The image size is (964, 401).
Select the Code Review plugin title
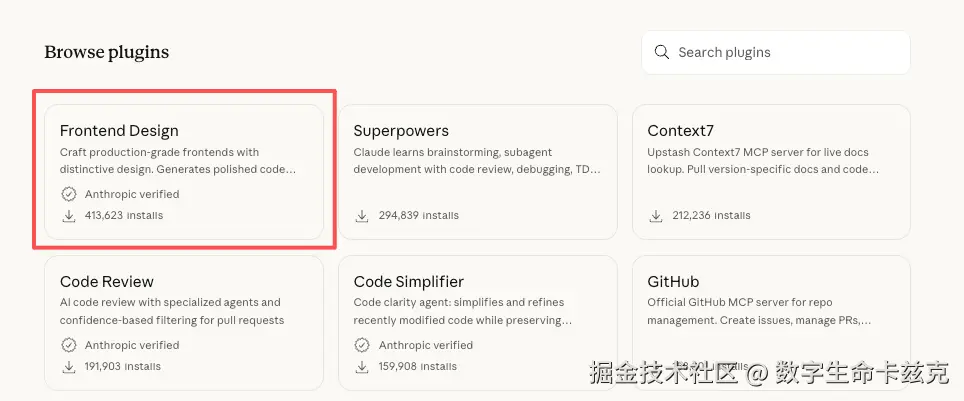coord(107,282)
